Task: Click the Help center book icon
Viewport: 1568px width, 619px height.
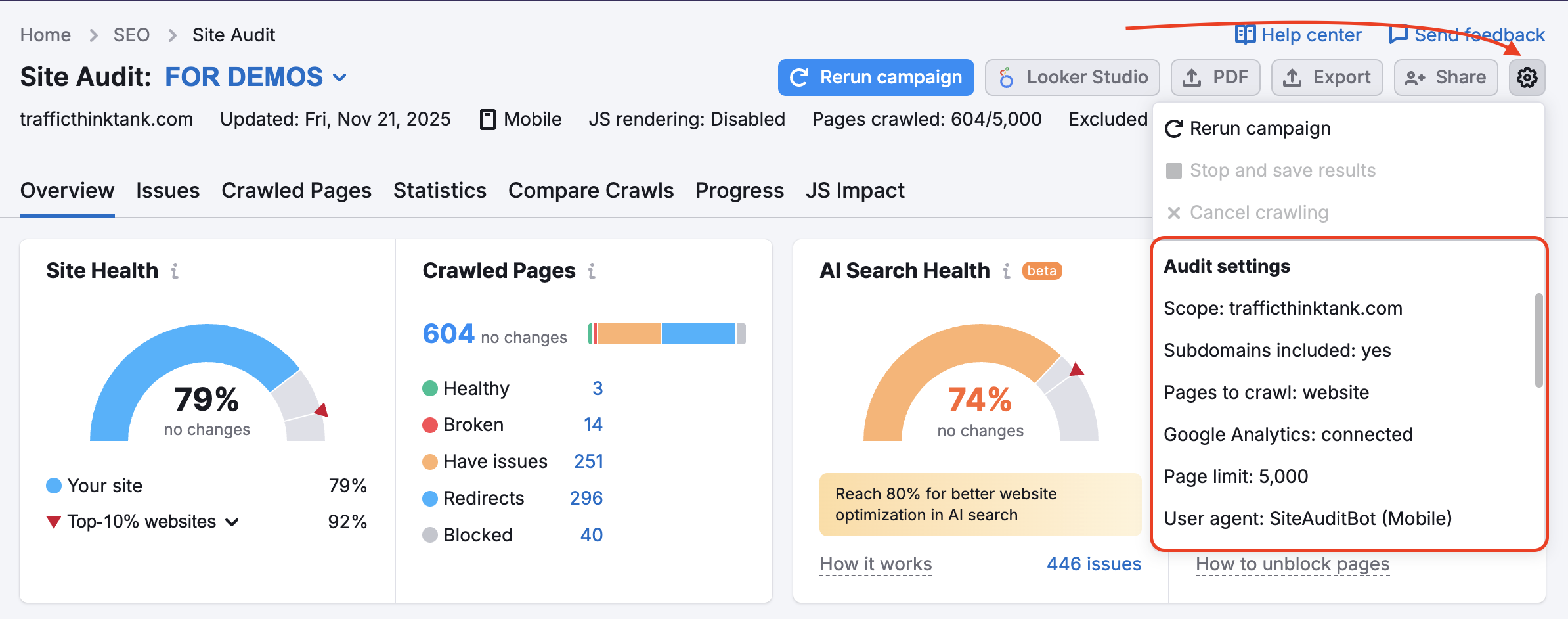Action: click(x=1245, y=34)
